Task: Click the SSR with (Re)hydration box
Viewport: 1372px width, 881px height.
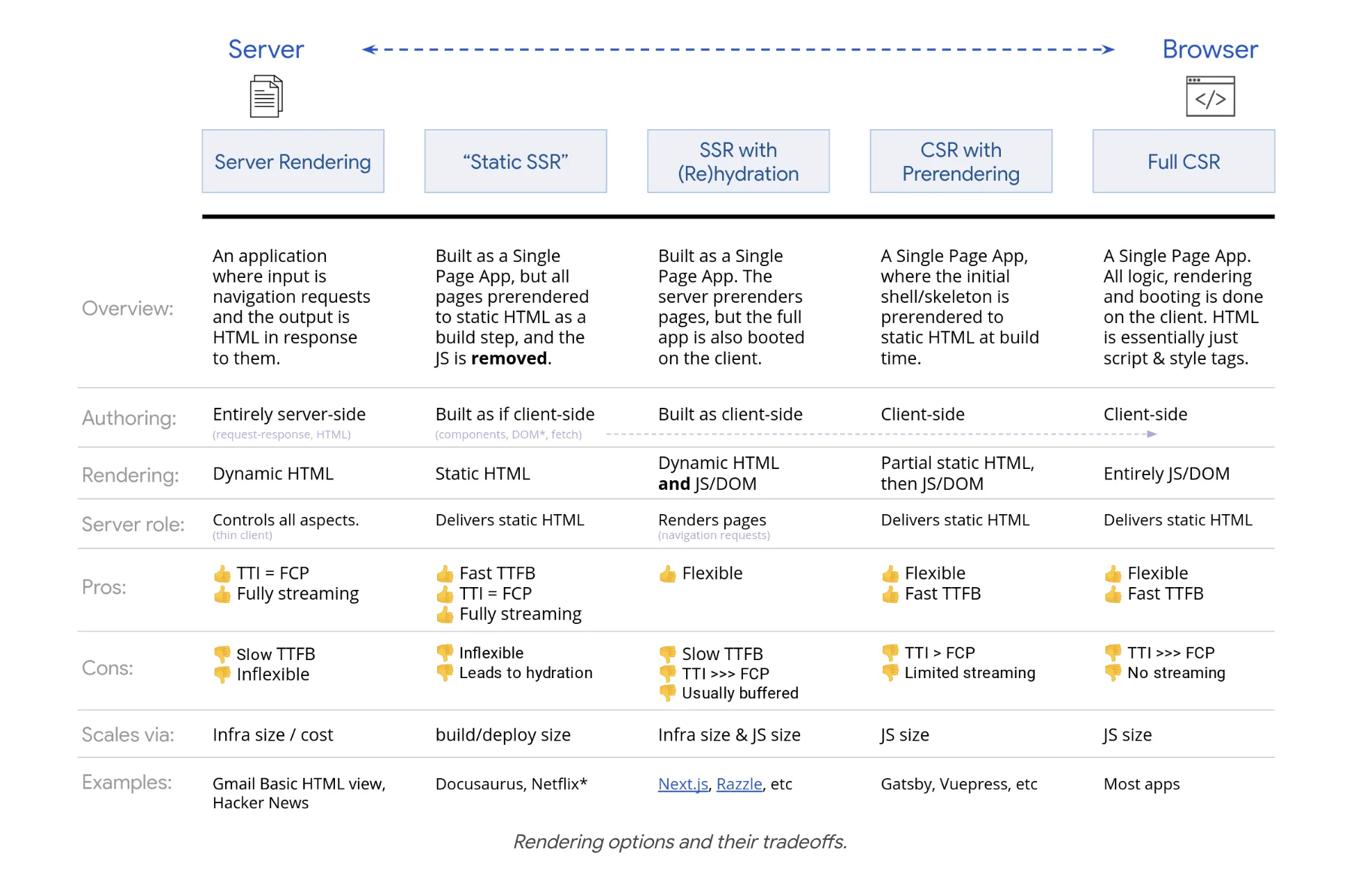Action: coord(738,161)
